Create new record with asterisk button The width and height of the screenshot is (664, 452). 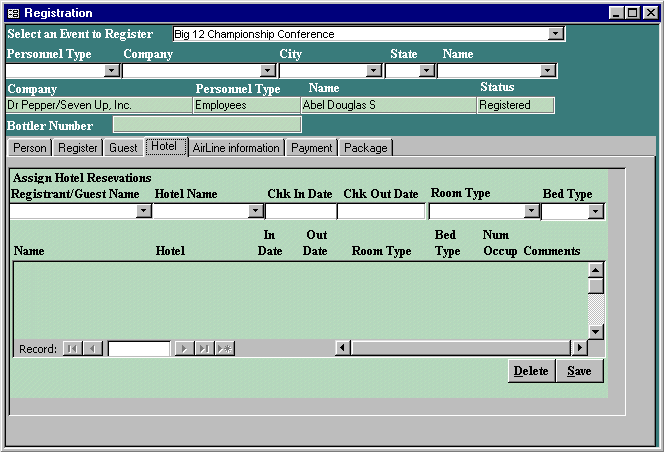point(225,349)
